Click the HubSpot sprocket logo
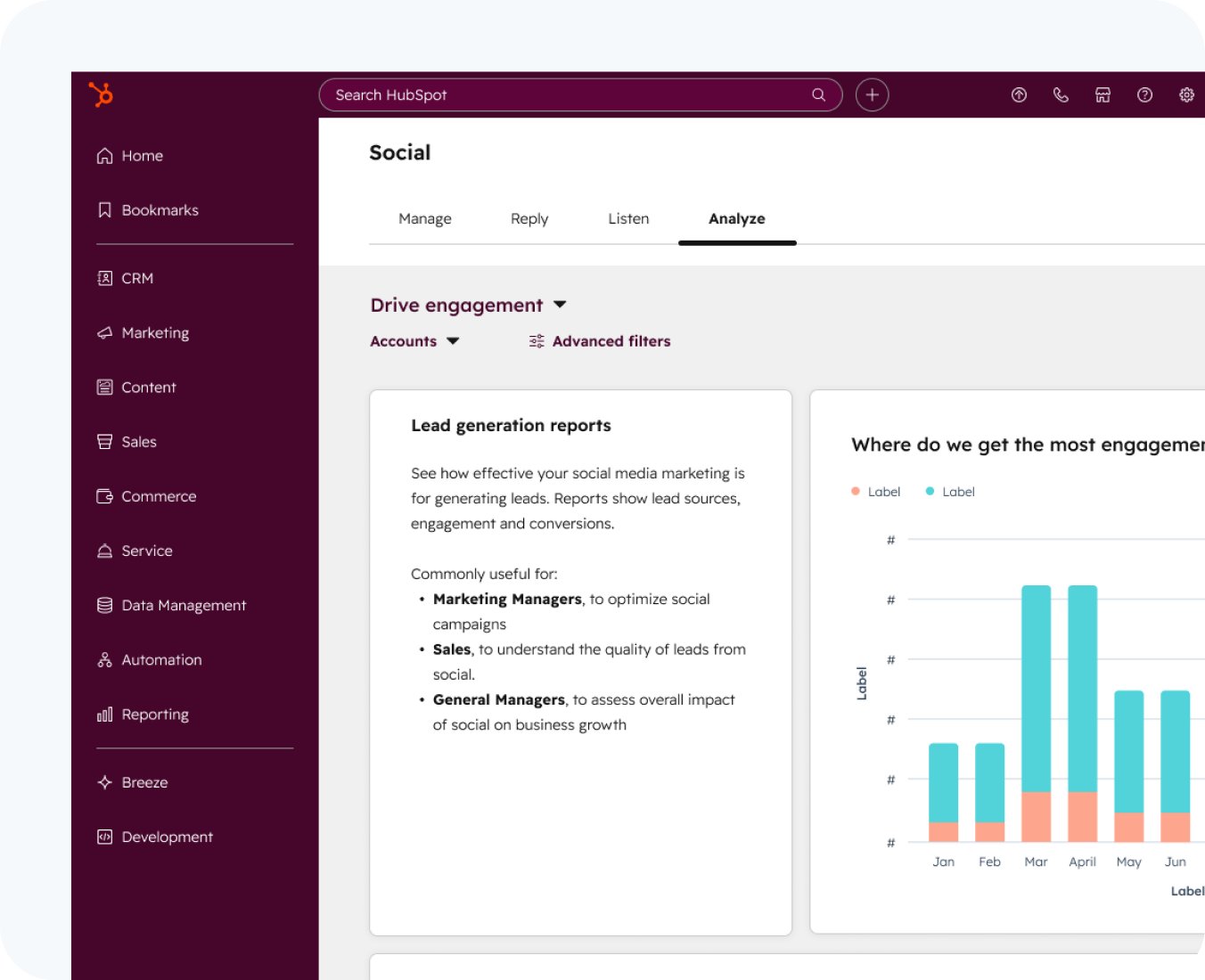The height and width of the screenshot is (980, 1205). point(101,94)
